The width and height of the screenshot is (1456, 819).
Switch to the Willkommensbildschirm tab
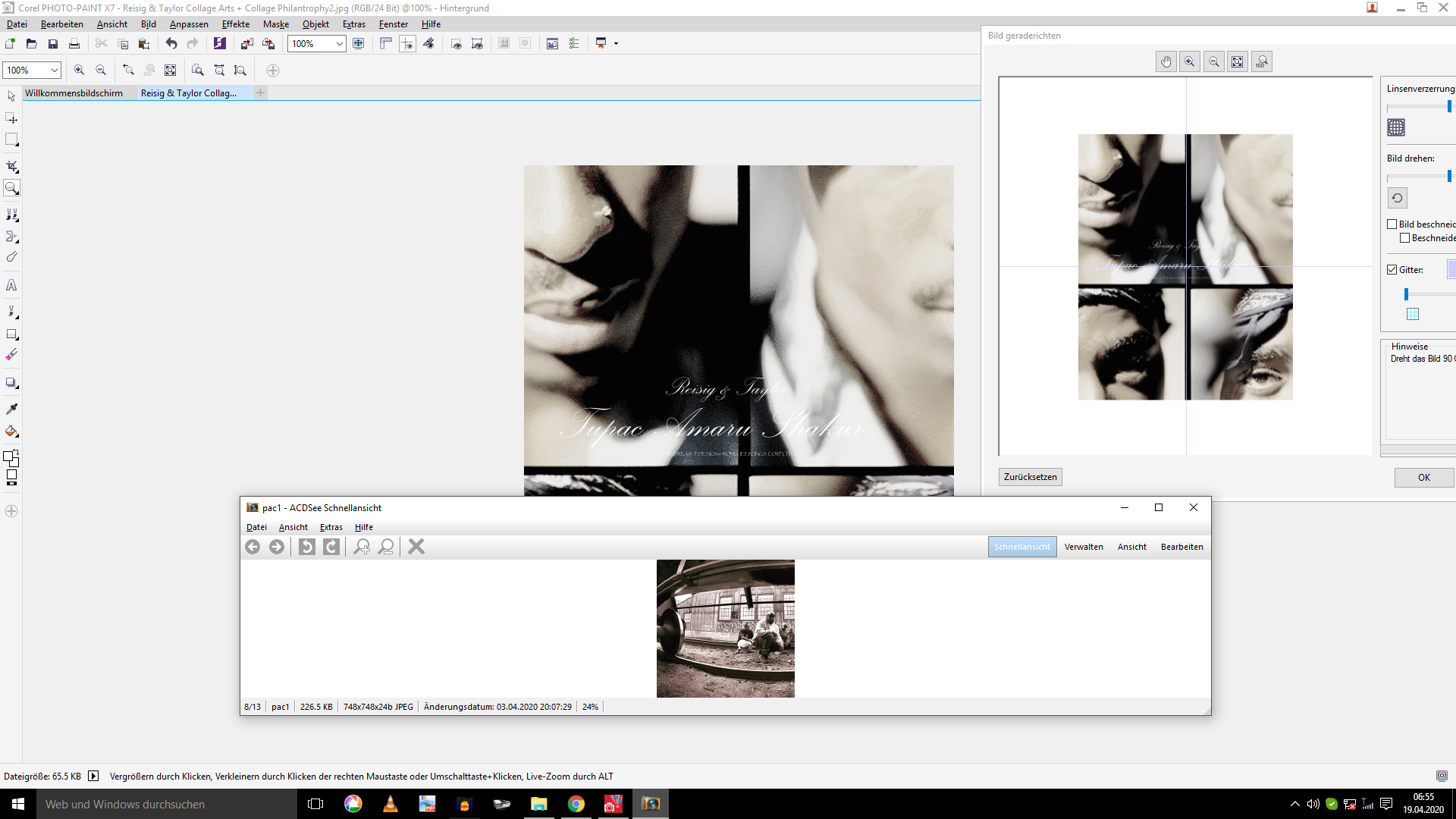pyautogui.click(x=74, y=93)
